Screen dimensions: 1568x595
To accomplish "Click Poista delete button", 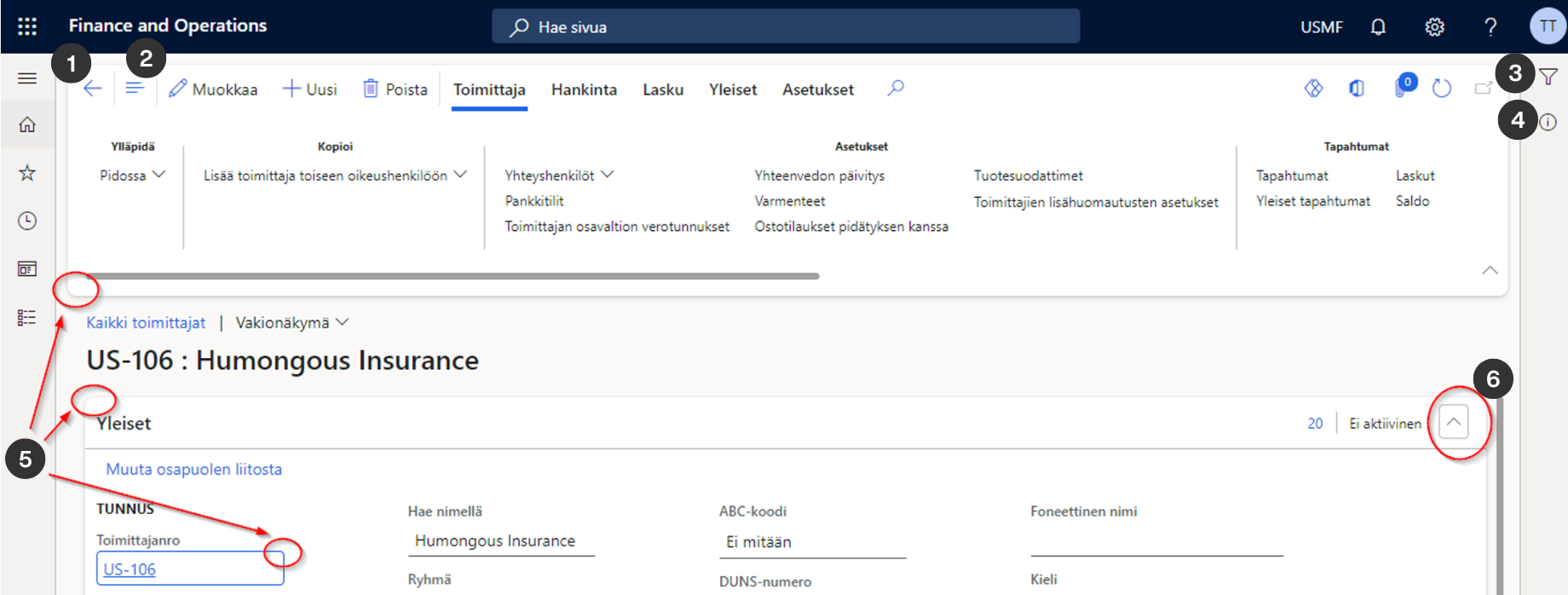I will click(395, 89).
